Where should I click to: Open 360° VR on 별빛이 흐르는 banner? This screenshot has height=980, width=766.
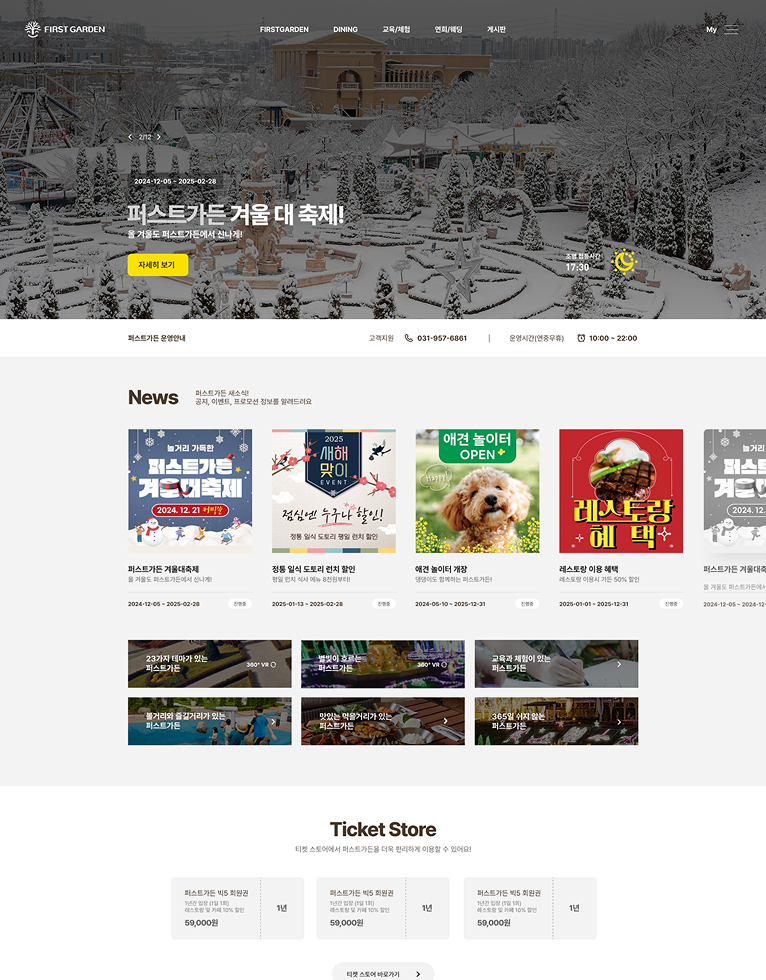(432, 664)
